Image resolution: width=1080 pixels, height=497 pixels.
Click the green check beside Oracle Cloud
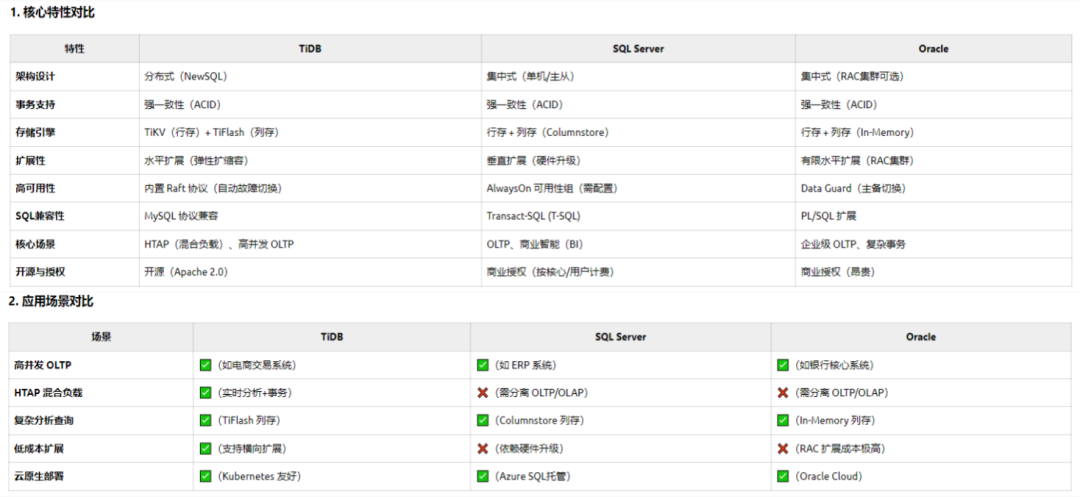click(x=782, y=476)
